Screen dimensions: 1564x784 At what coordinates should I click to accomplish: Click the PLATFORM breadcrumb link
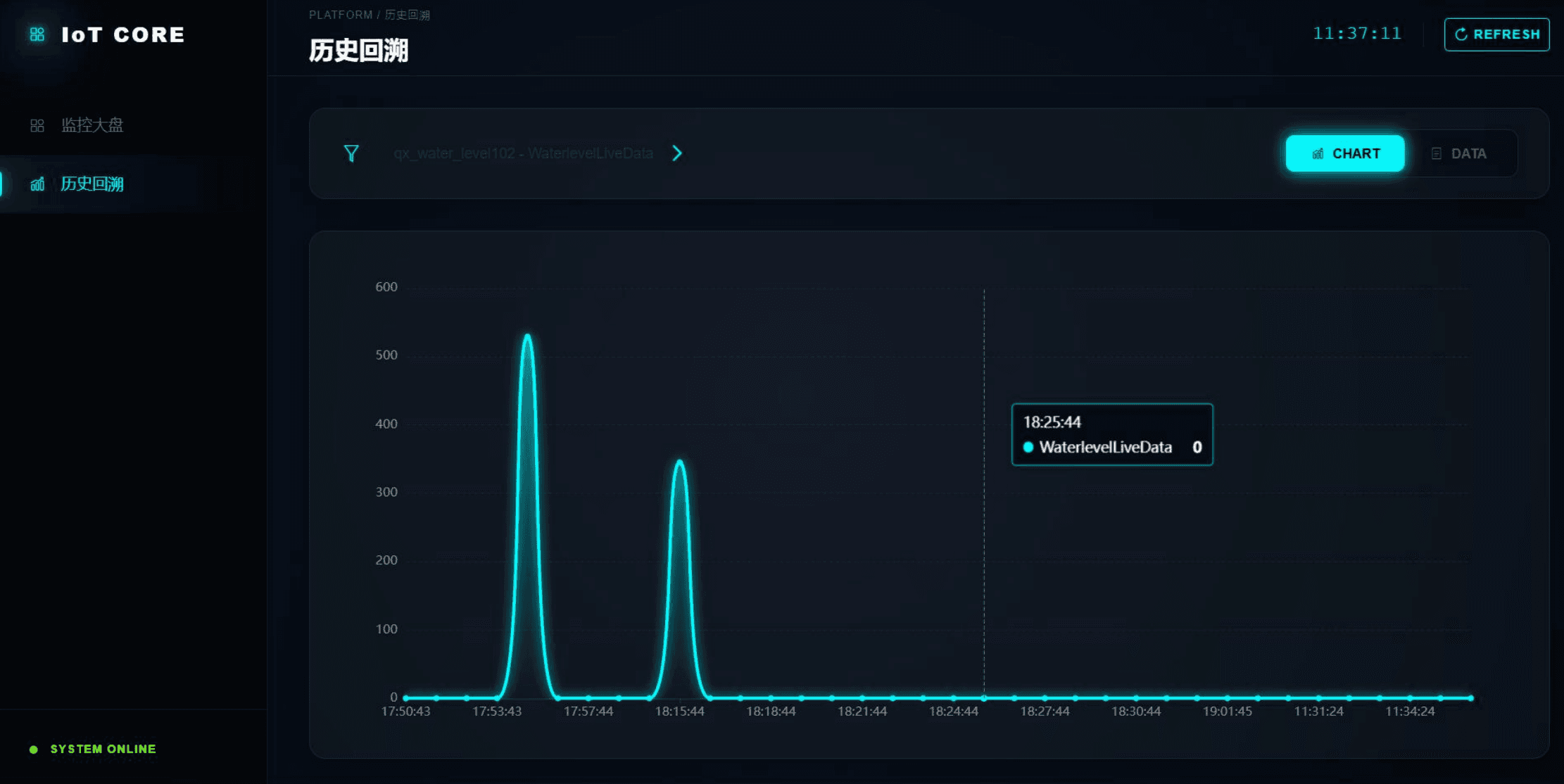click(x=341, y=15)
